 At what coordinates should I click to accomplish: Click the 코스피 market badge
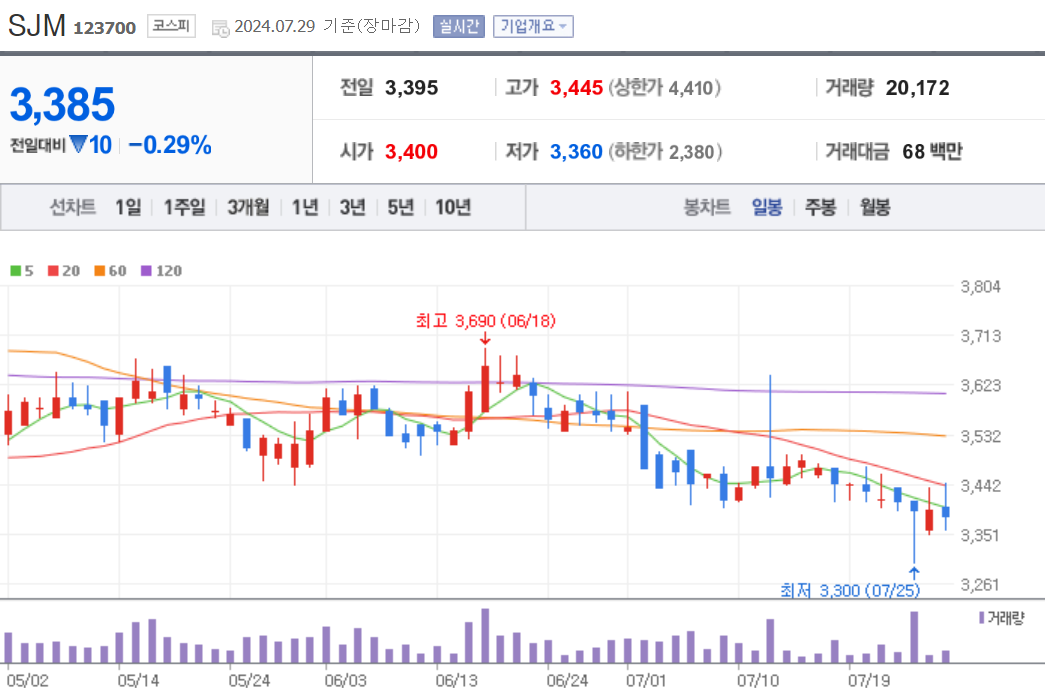[171, 26]
